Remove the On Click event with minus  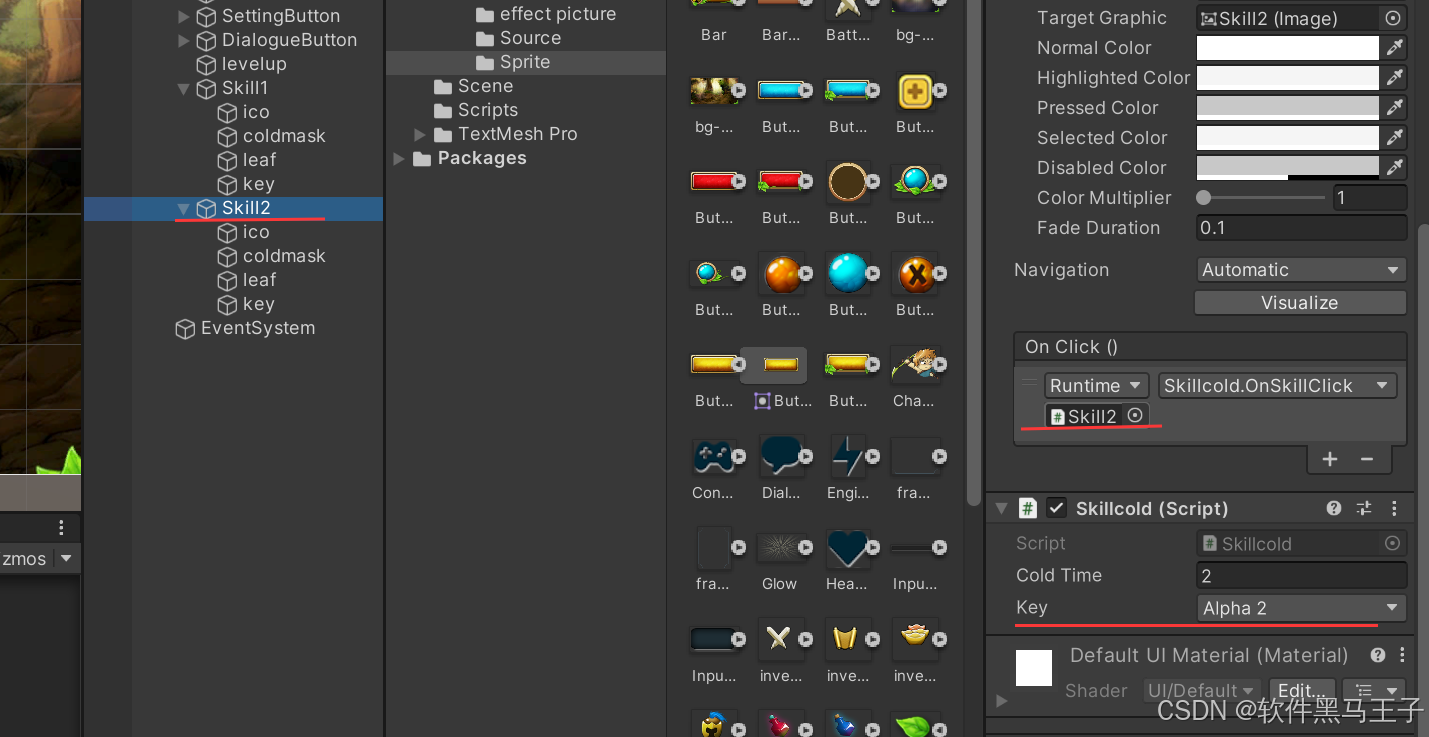pyautogui.click(x=1367, y=459)
